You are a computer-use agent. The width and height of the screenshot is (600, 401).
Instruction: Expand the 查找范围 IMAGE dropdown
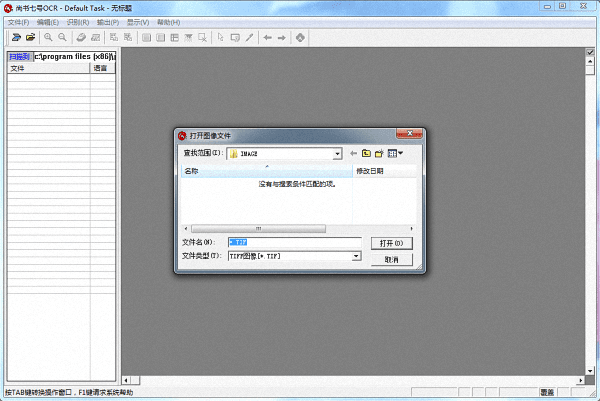coord(337,154)
